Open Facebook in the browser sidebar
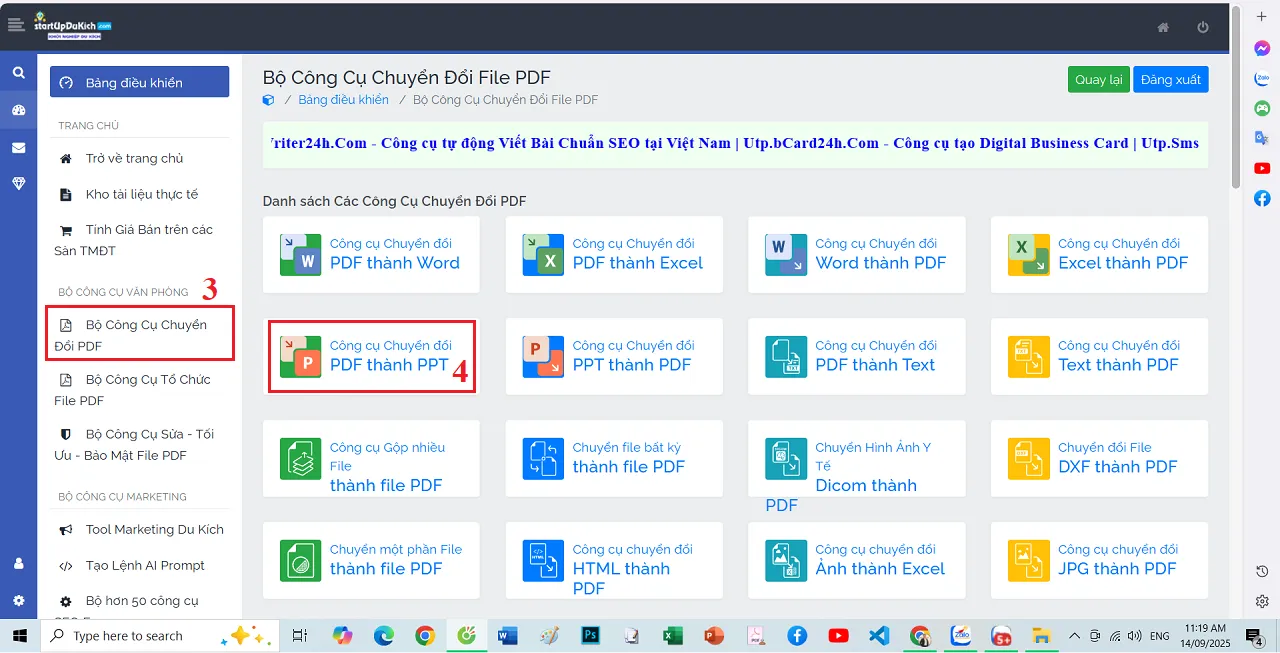The image size is (1280, 653). [1262, 198]
